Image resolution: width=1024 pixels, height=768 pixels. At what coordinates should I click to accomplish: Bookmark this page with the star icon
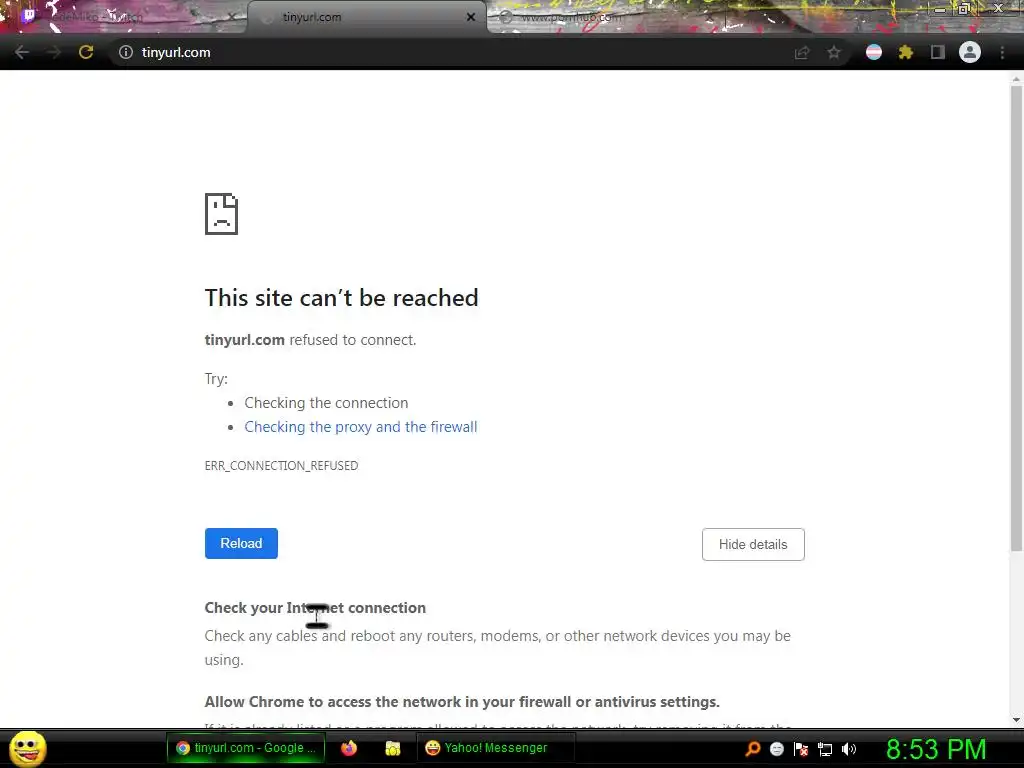(x=834, y=52)
